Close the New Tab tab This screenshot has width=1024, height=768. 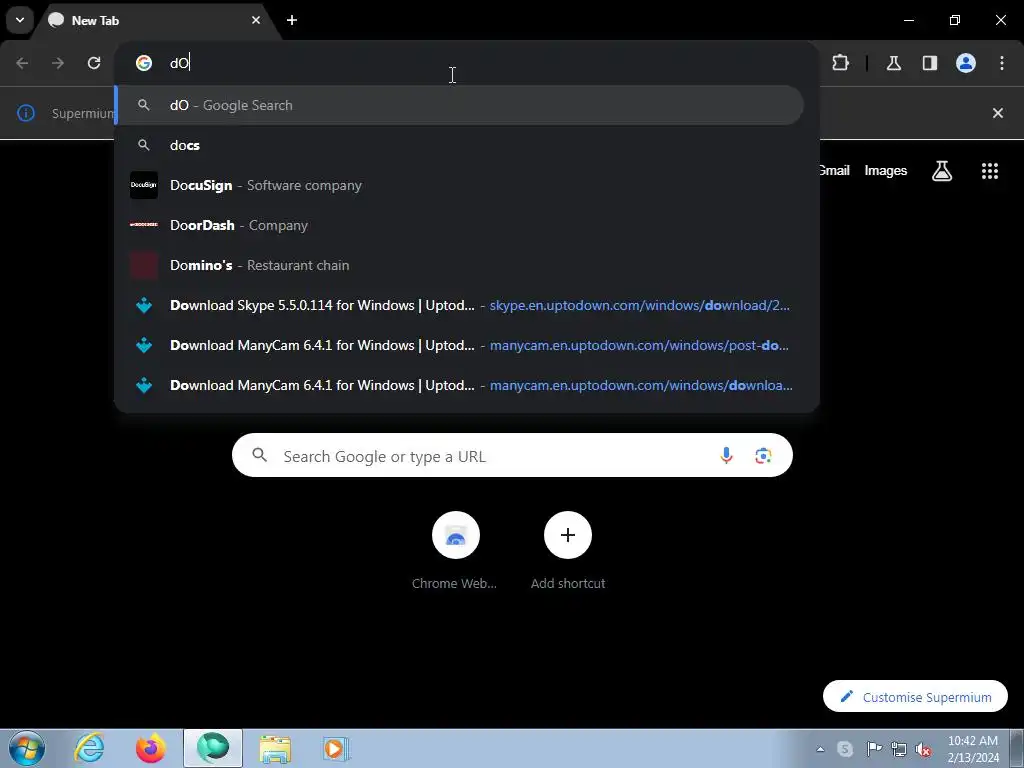pyautogui.click(x=256, y=20)
